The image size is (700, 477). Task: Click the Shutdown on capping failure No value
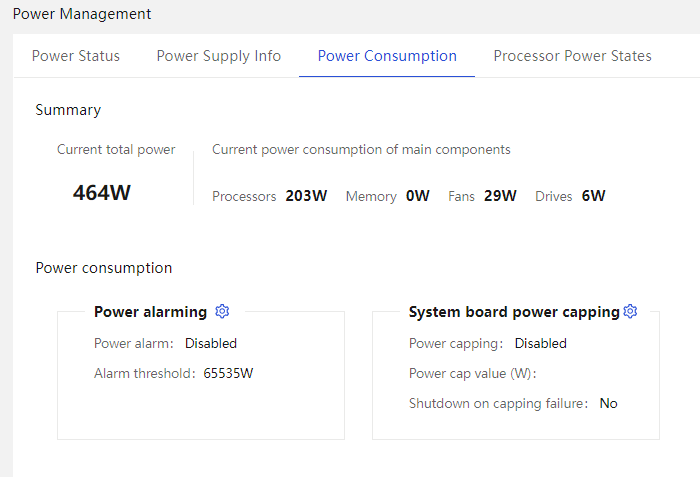pyautogui.click(x=608, y=403)
